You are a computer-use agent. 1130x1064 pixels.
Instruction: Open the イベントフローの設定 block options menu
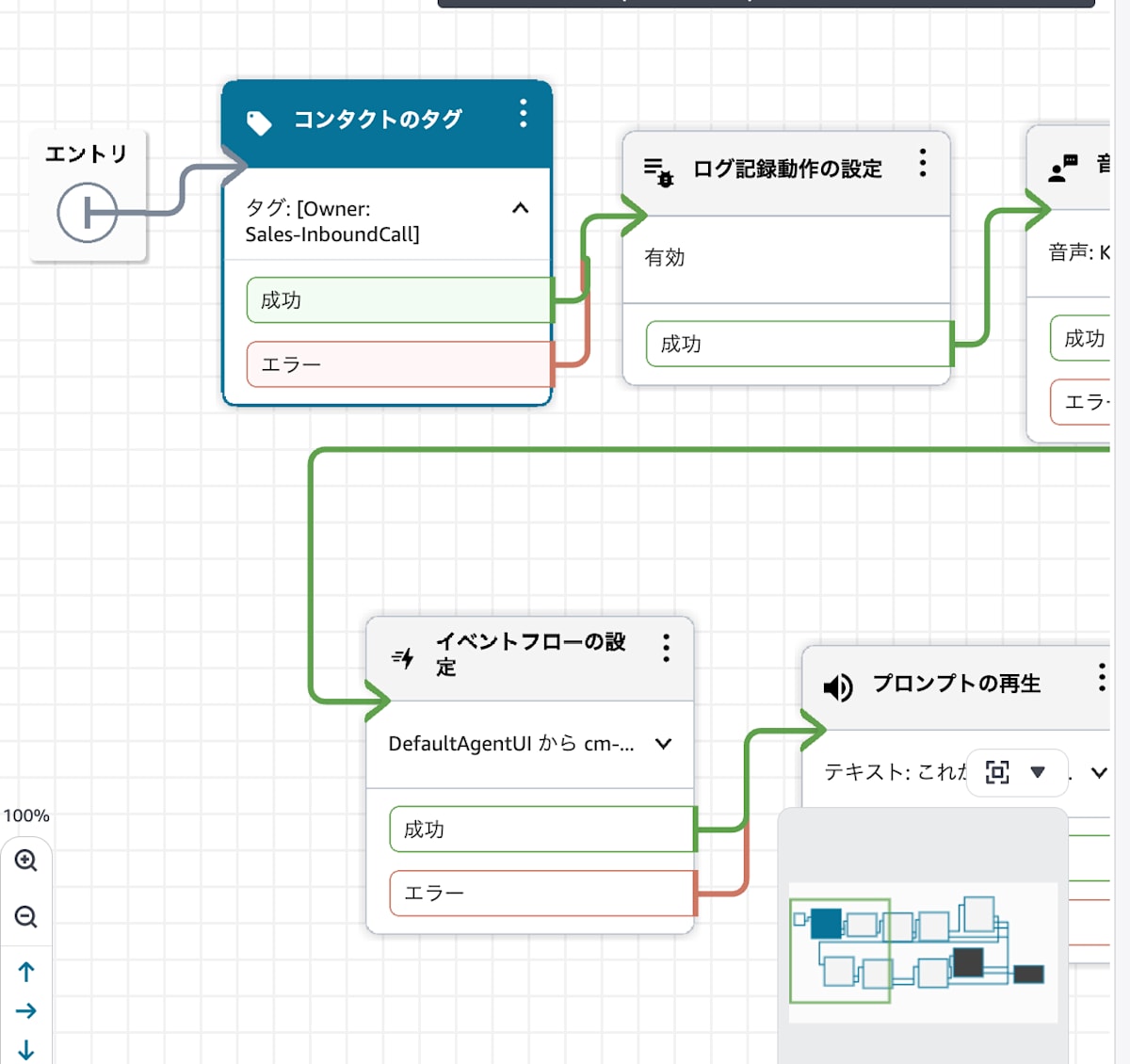click(x=666, y=648)
